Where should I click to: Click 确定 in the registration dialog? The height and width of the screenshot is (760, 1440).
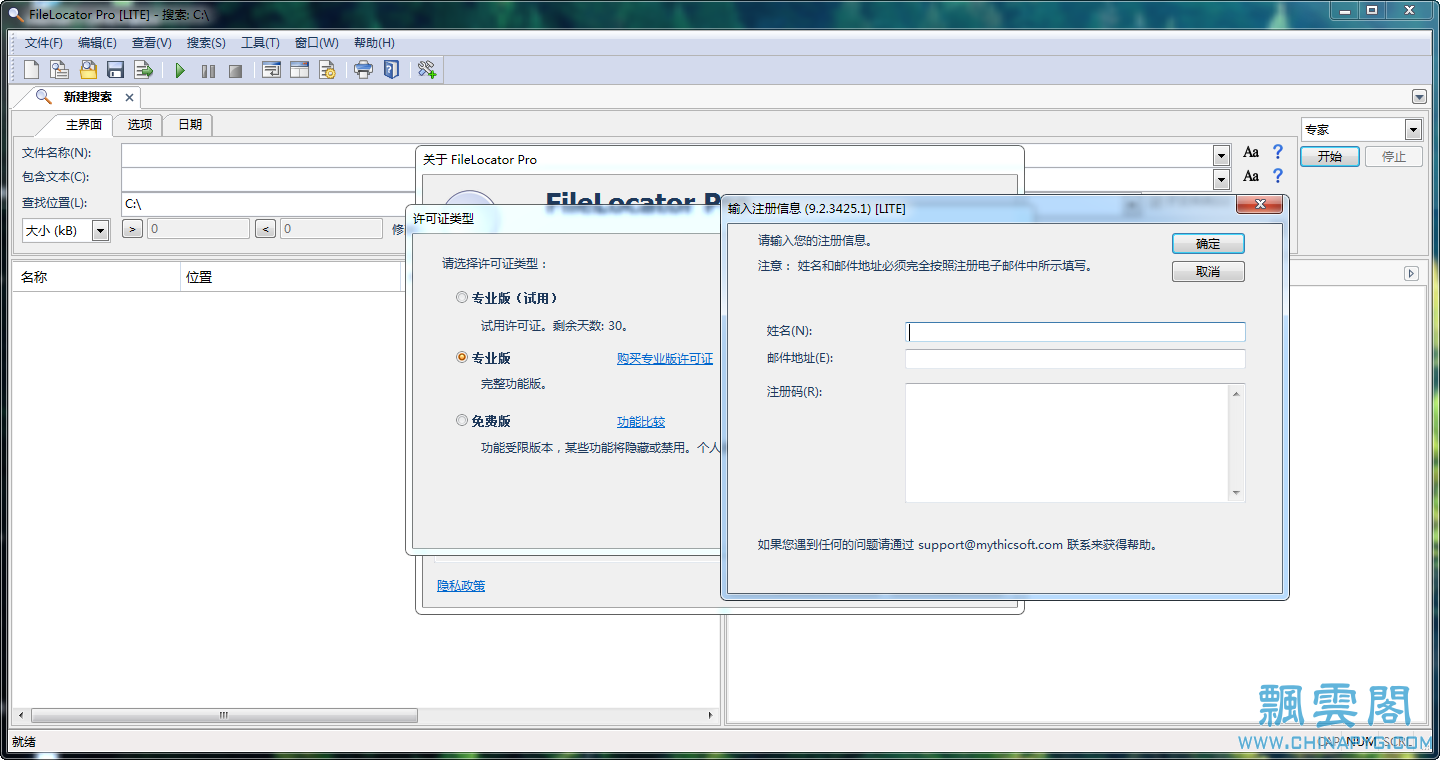[1208, 244]
